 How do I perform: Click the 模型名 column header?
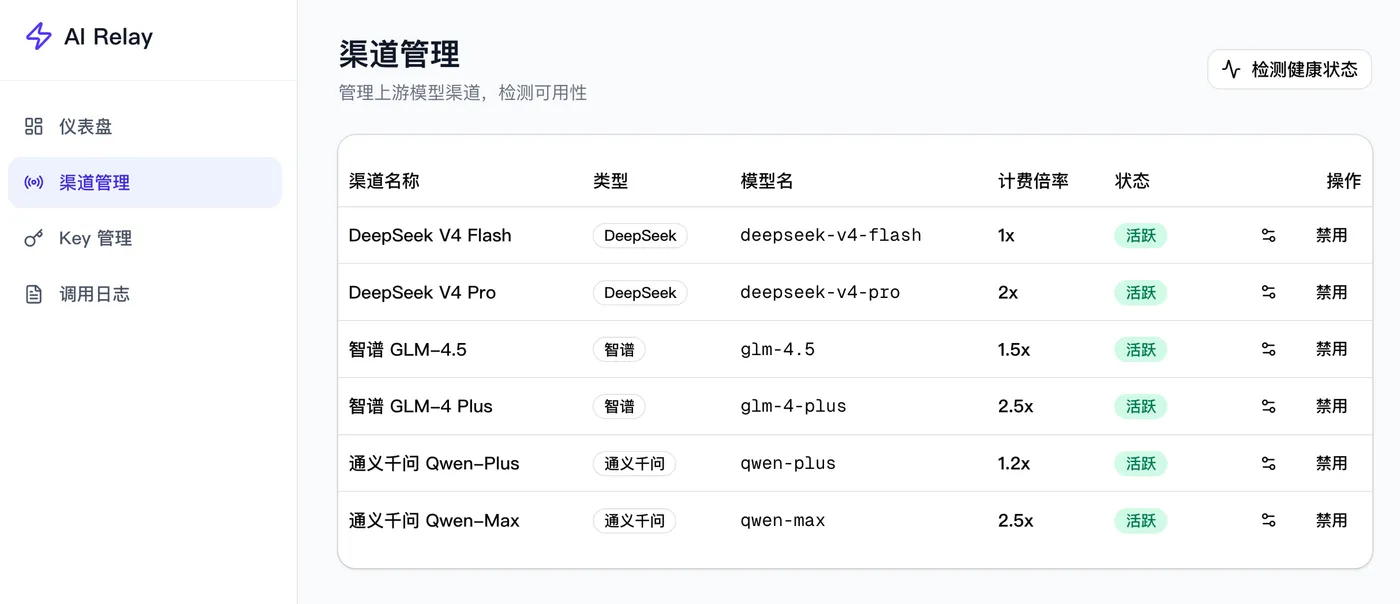click(x=767, y=181)
